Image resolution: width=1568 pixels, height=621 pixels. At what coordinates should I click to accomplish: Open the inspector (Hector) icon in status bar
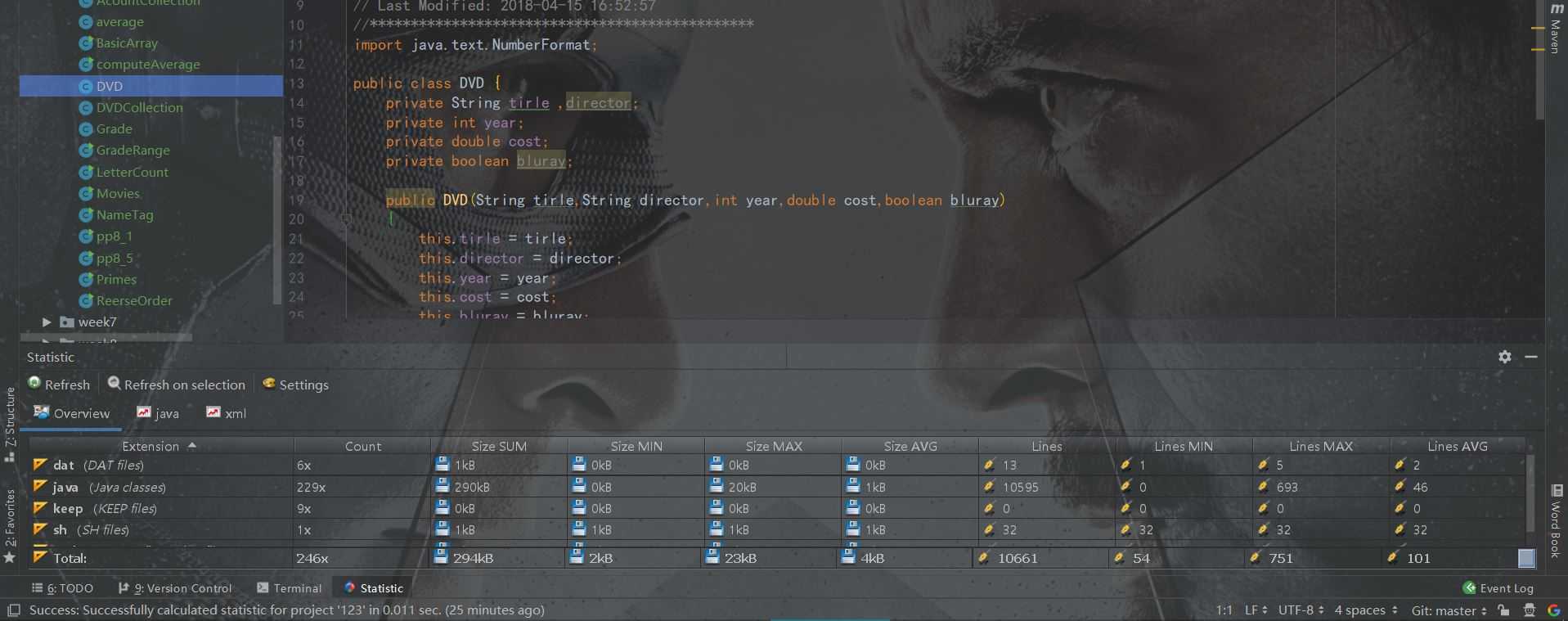click(1529, 610)
